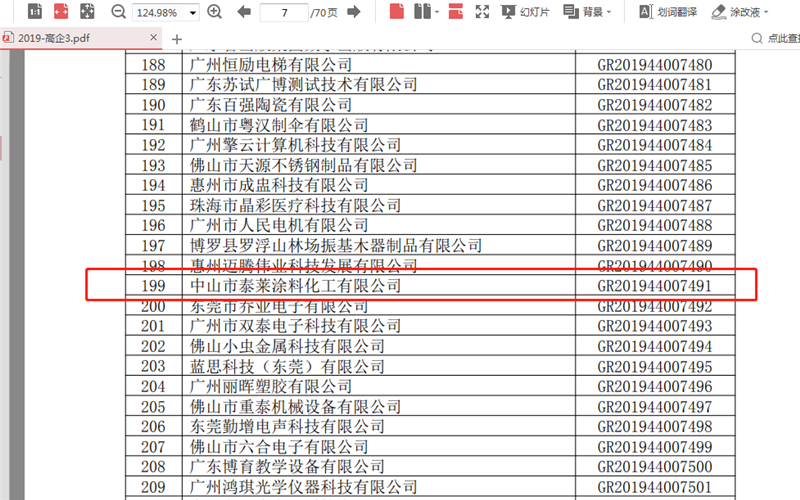Click certificate number GR201944007495
The image size is (800, 500).
click(x=655, y=366)
